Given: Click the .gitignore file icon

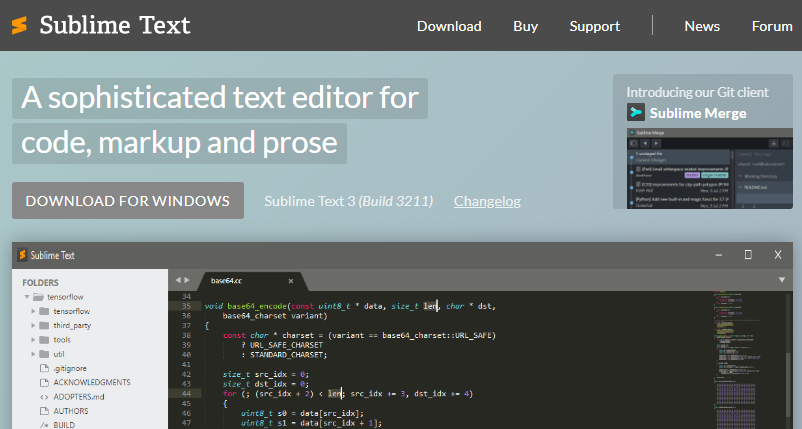Looking at the screenshot, I should pyautogui.click(x=44, y=368).
